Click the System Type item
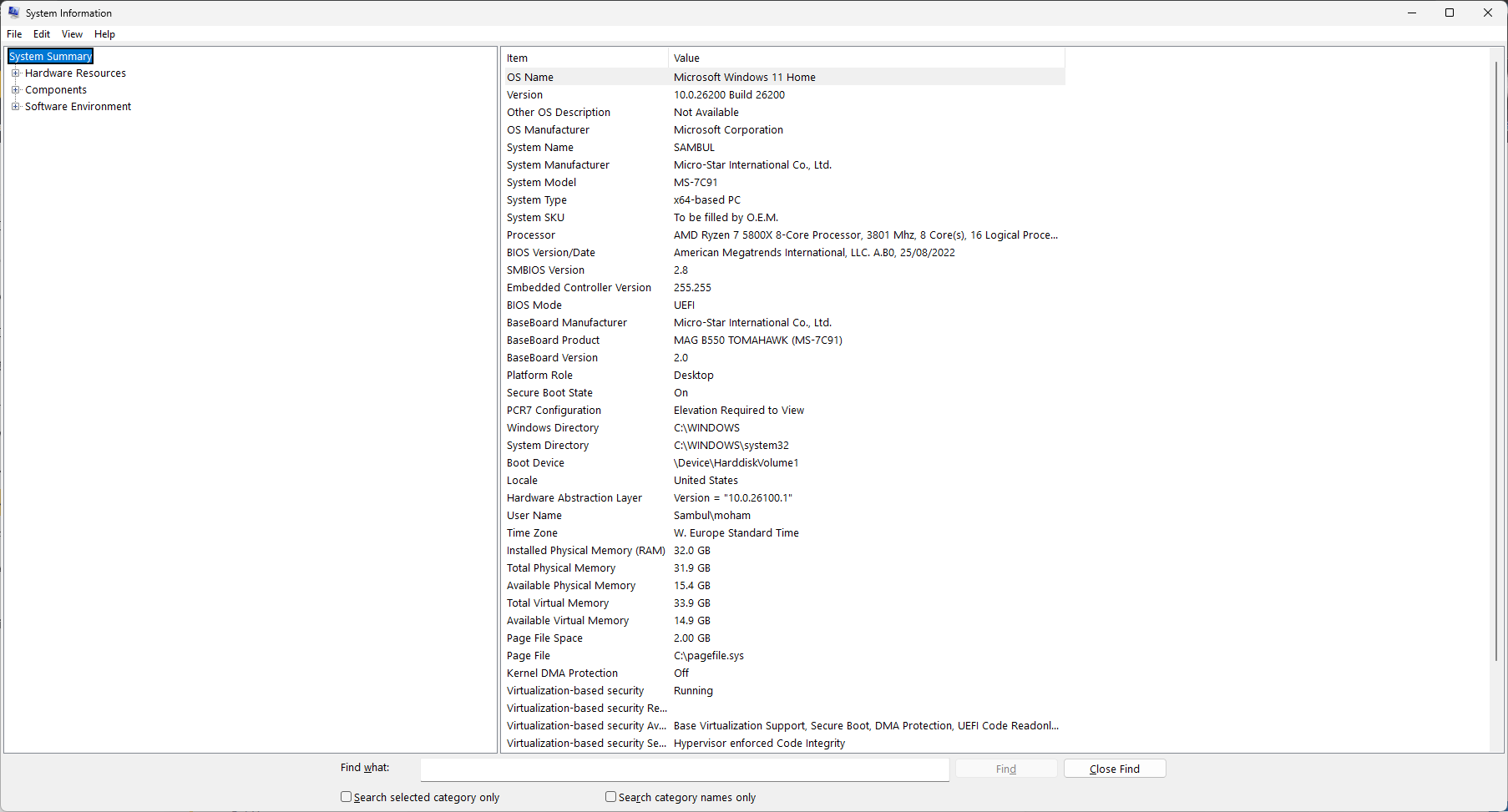 (x=537, y=200)
